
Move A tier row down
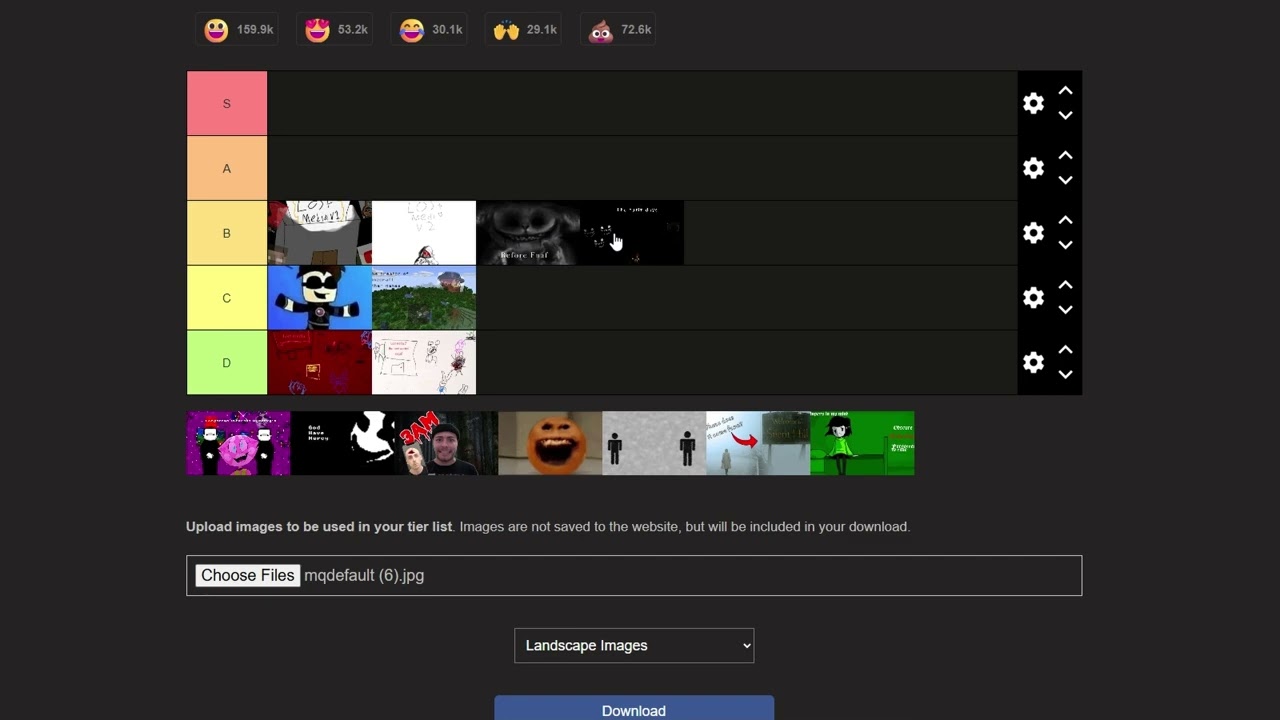[x=1066, y=180]
